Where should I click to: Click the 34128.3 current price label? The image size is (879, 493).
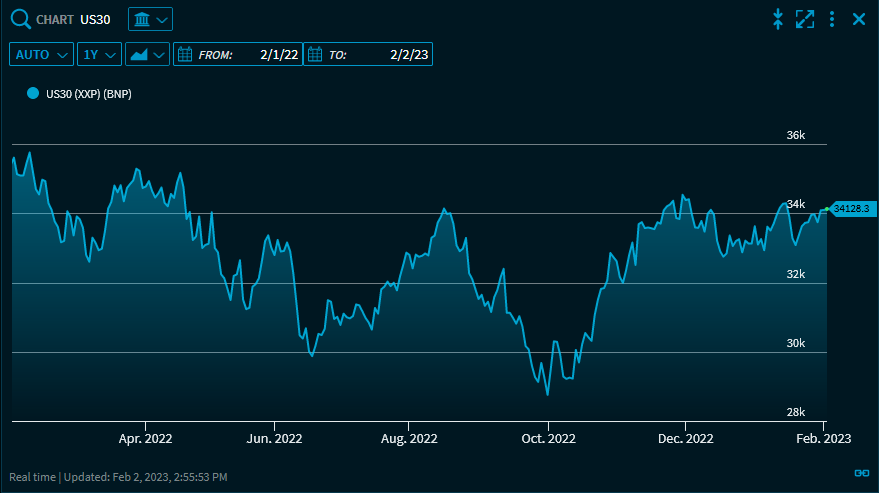[x=852, y=208]
